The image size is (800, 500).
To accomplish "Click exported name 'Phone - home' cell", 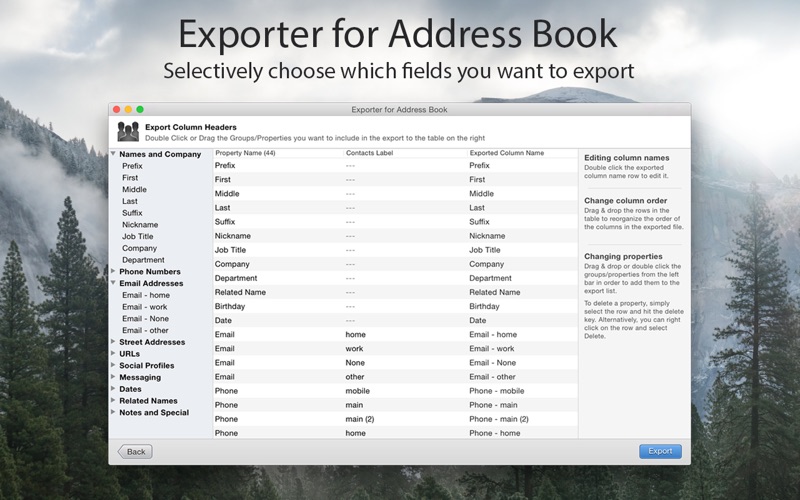I will pos(495,433).
